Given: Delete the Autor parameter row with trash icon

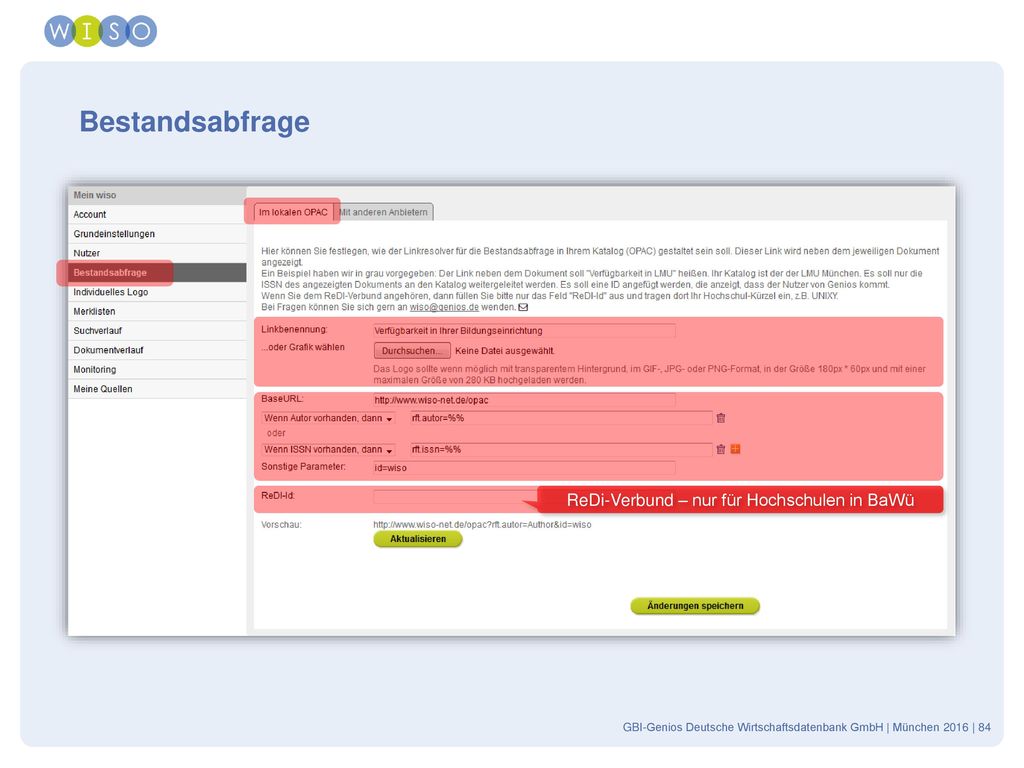Looking at the screenshot, I should click(x=721, y=418).
